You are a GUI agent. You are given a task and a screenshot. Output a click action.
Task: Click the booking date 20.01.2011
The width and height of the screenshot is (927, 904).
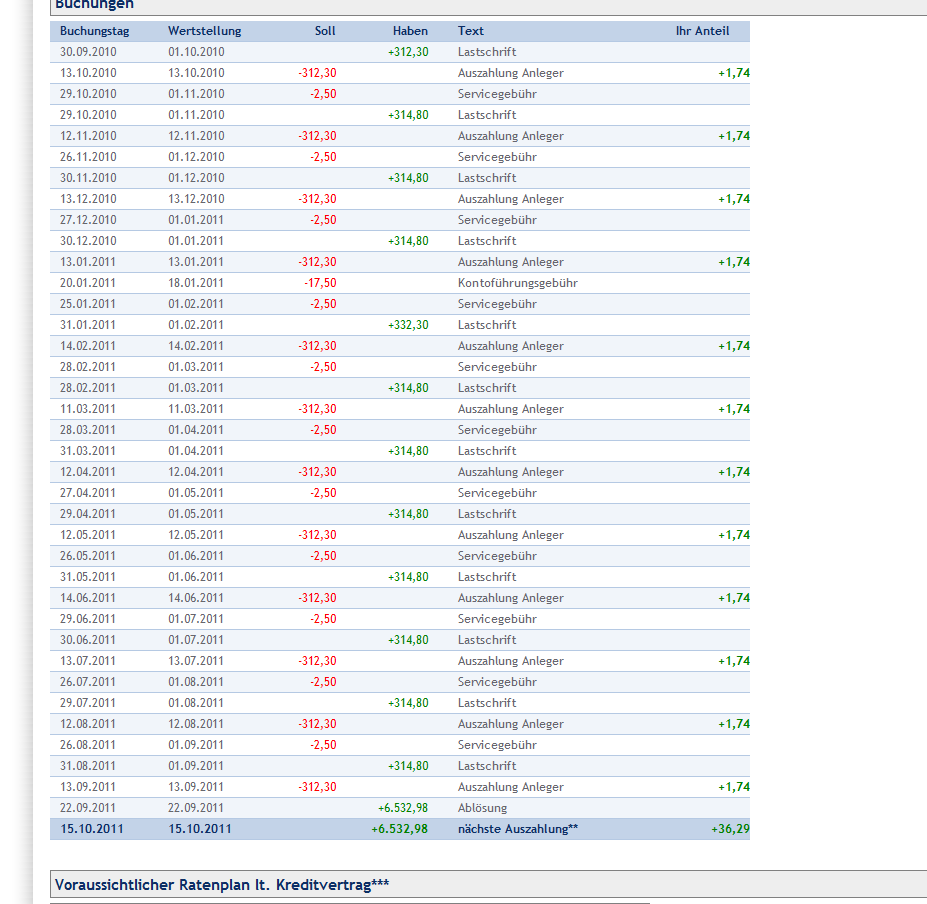point(88,283)
